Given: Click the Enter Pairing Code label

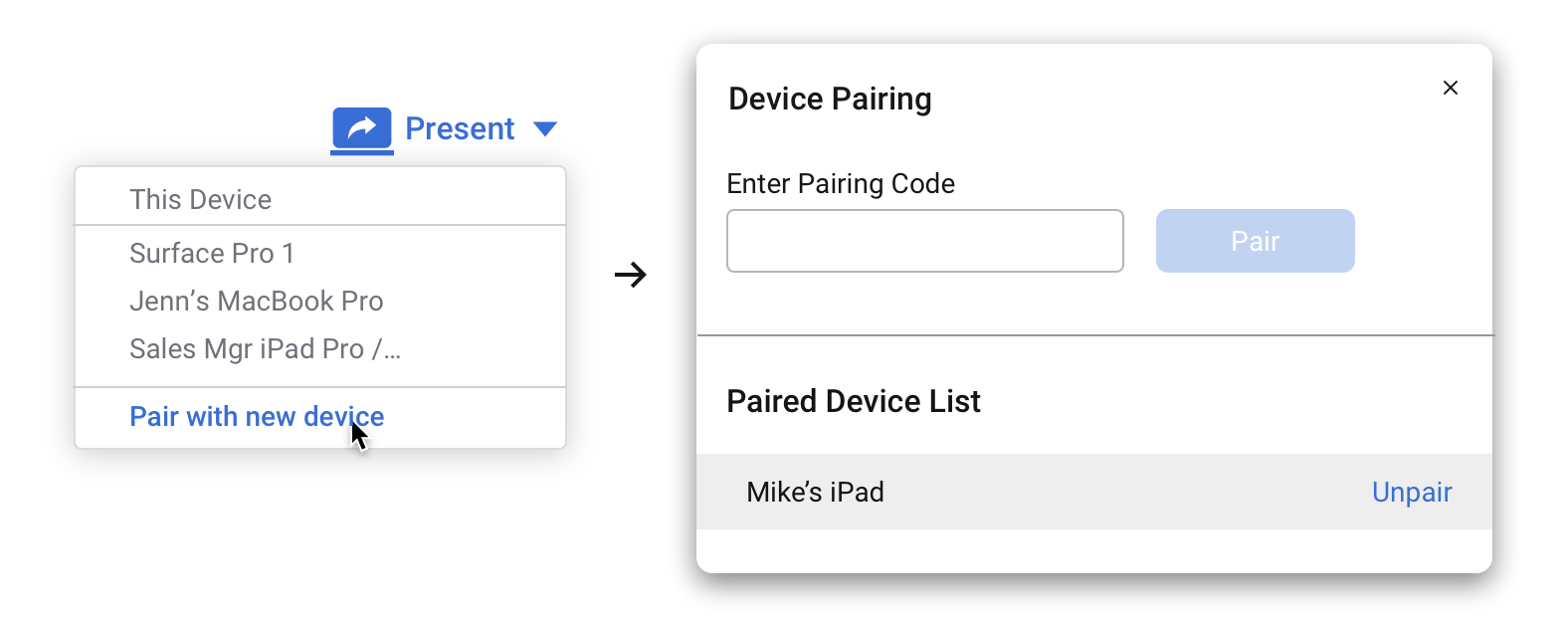Looking at the screenshot, I should point(841,183).
